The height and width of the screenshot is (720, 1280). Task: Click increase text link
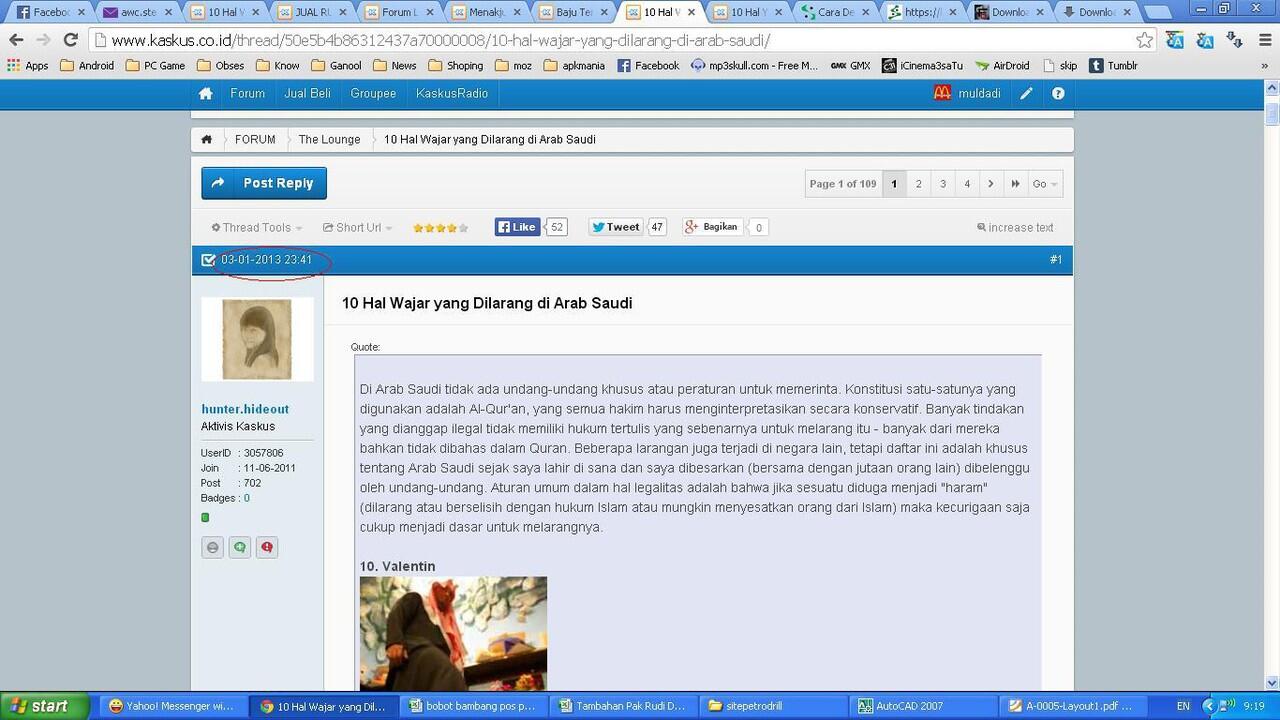coord(1015,228)
